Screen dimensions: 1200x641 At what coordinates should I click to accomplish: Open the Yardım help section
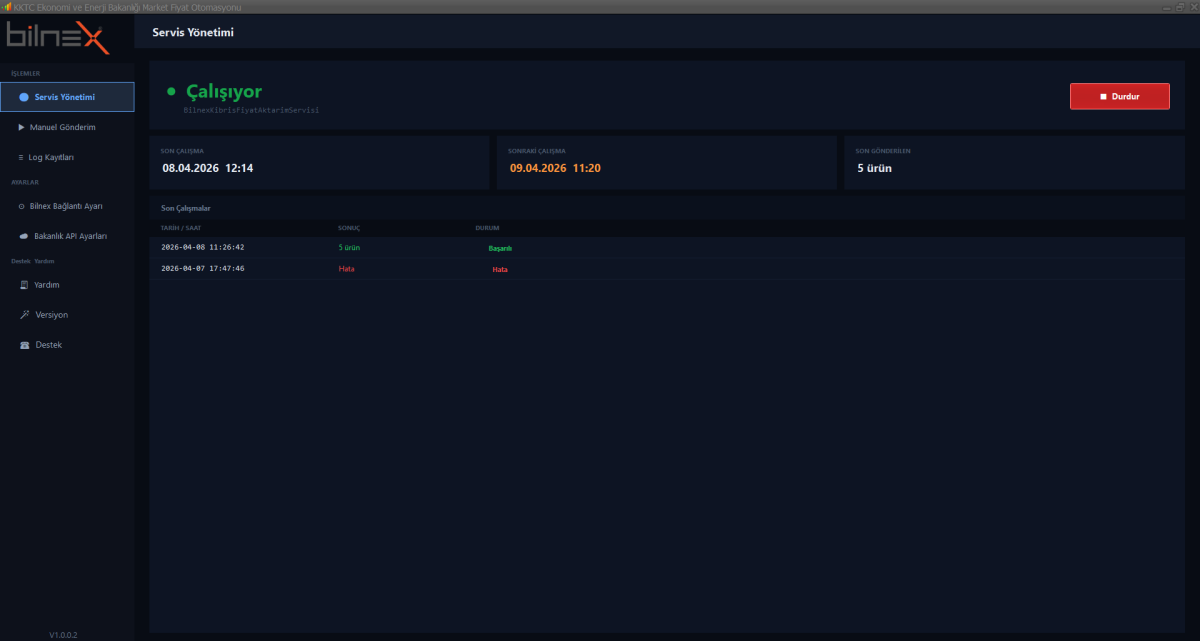[47, 285]
